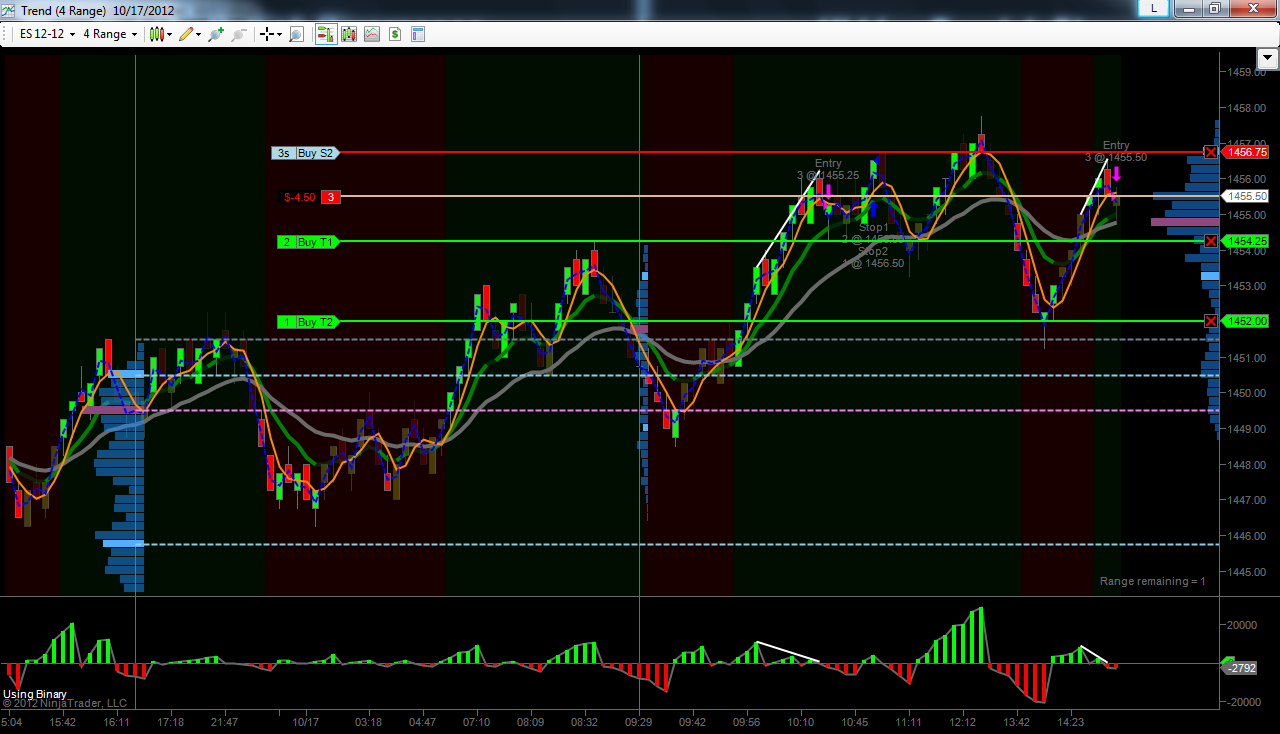Click the Stop1 annotation text

tap(873, 227)
